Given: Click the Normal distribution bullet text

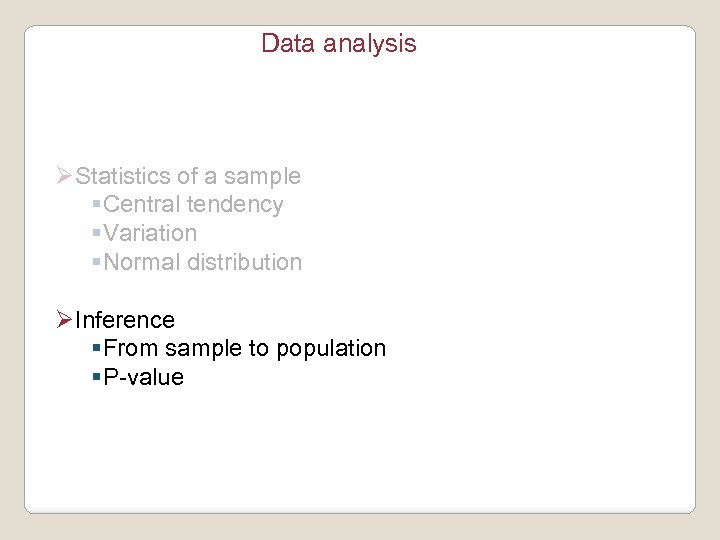Looking at the screenshot, I should pos(202,262).
